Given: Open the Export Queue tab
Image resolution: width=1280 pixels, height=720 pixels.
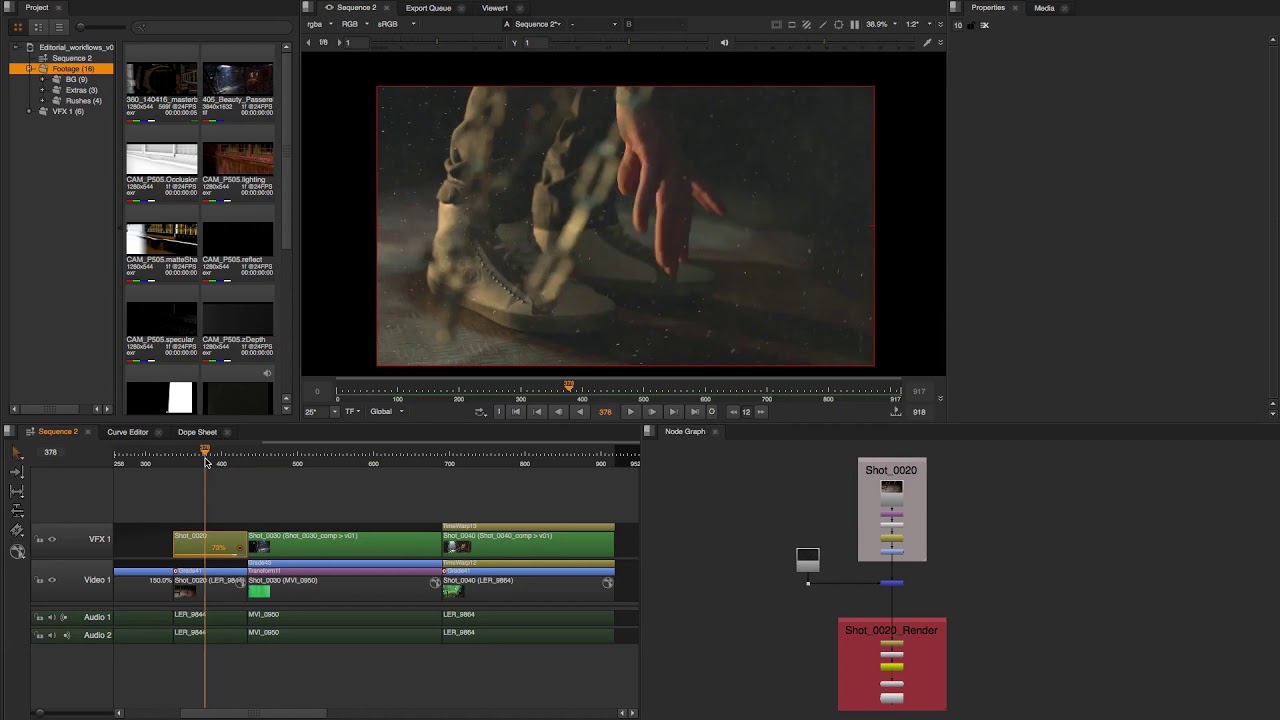Looking at the screenshot, I should [x=428, y=8].
